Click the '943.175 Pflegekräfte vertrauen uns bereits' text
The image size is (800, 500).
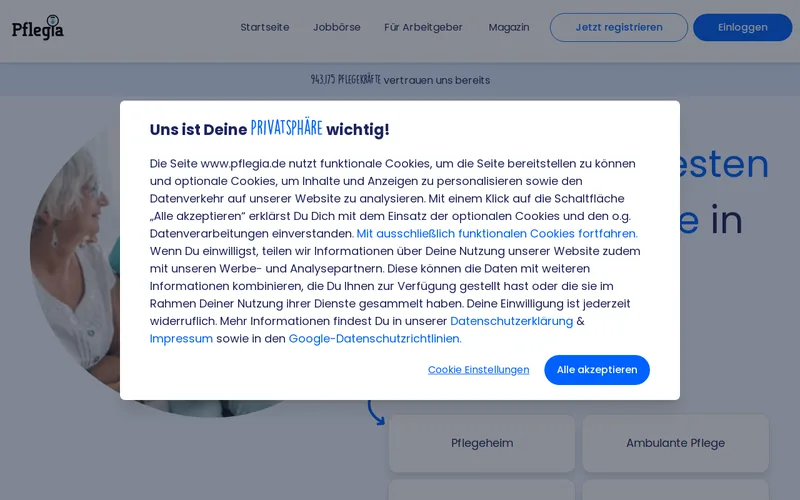coord(401,80)
